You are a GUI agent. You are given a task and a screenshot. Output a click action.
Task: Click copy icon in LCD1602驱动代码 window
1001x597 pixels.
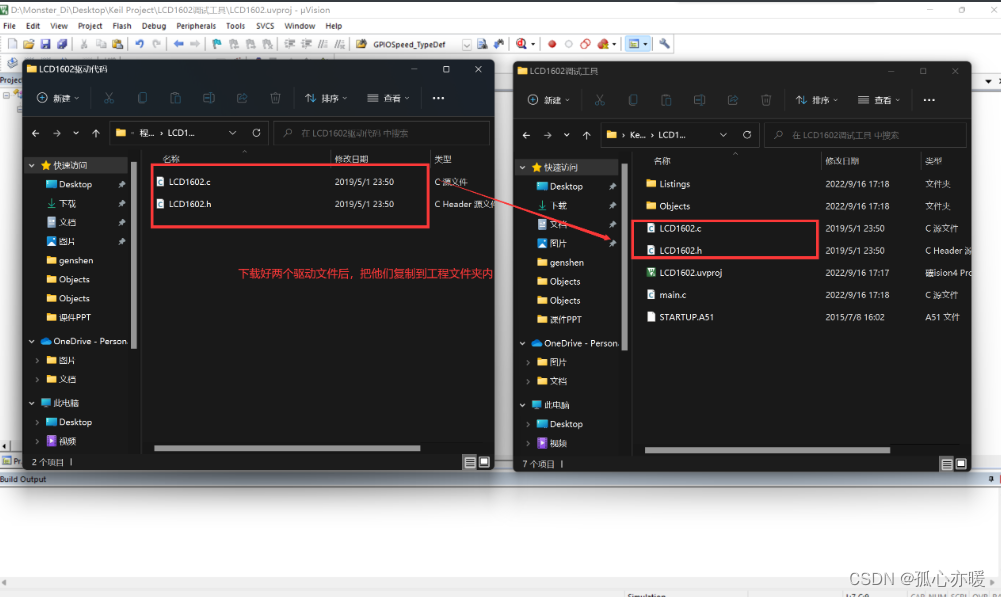click(x=142, y=98)
